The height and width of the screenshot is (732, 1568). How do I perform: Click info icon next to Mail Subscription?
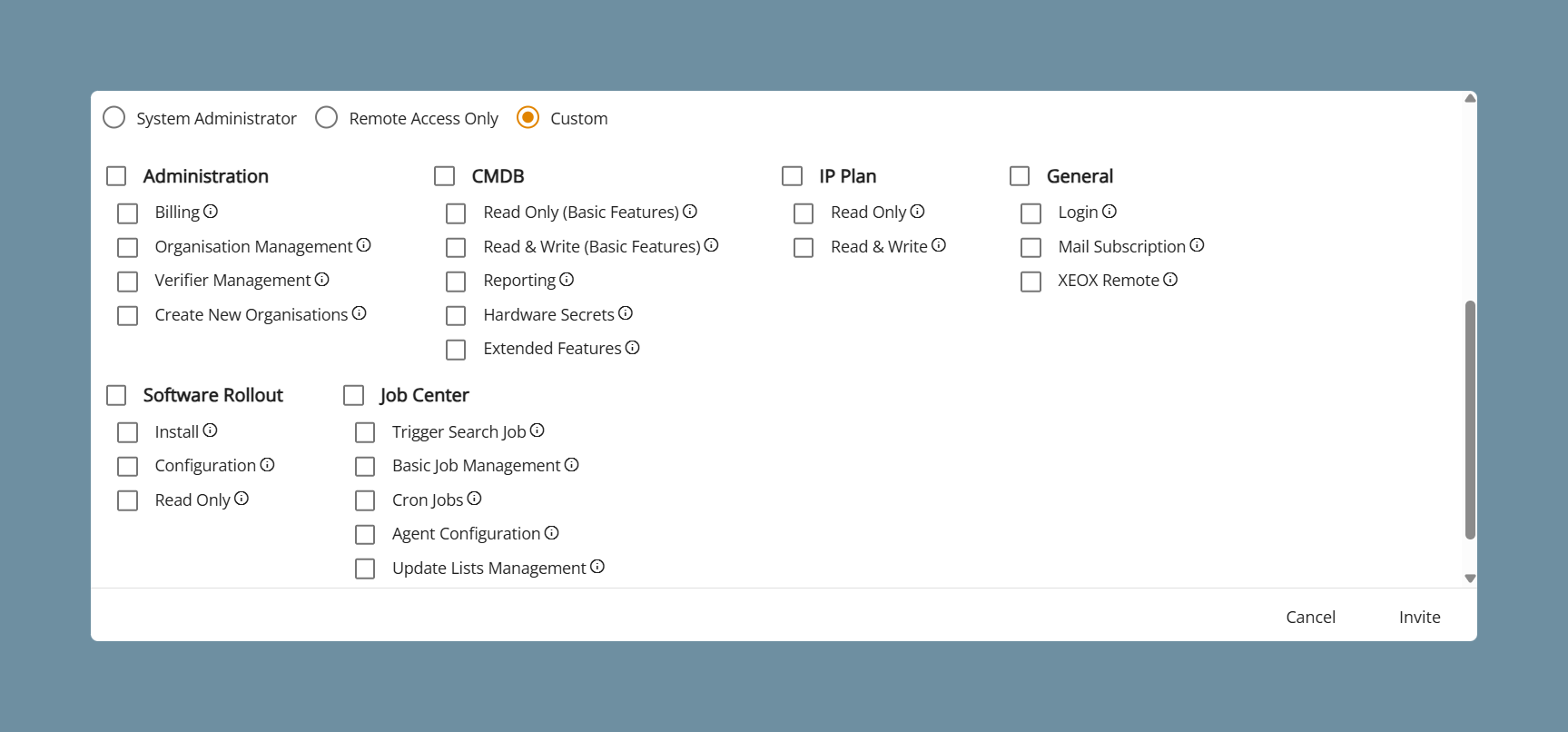(1197, 245)
